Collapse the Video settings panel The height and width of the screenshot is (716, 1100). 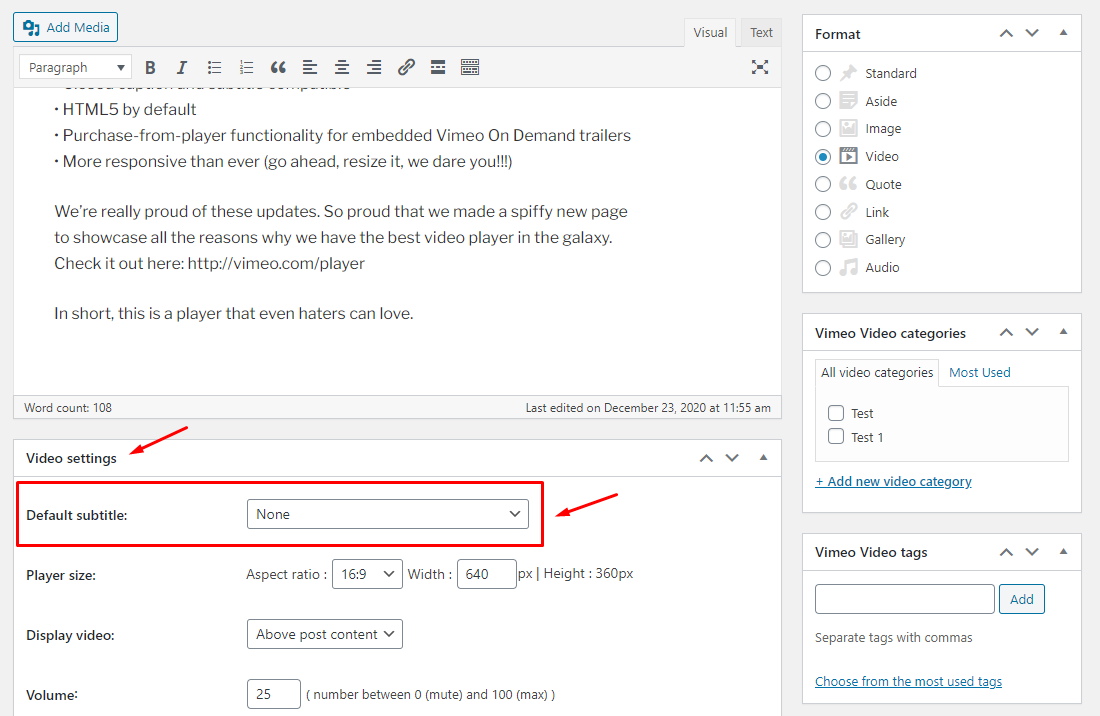coord(763,458)
